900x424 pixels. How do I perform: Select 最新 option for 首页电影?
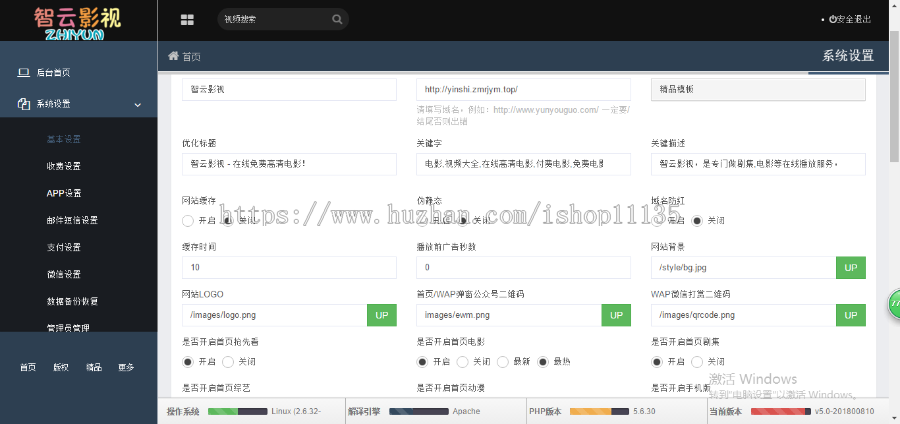click(x=503, y=362)
